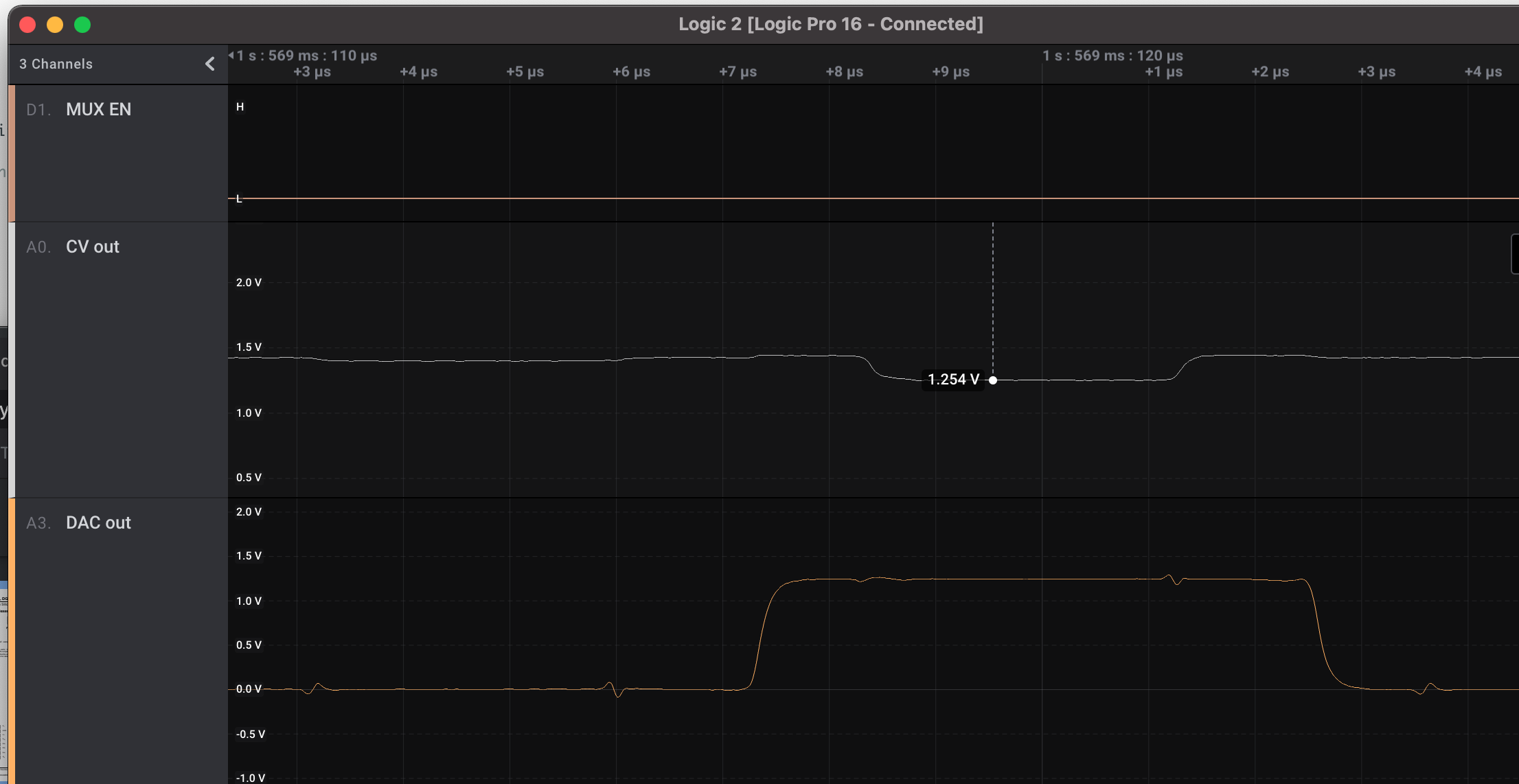1519x784 pixels.
Task: Click the 2.0 V axis label on CV out
Action: 249,282
